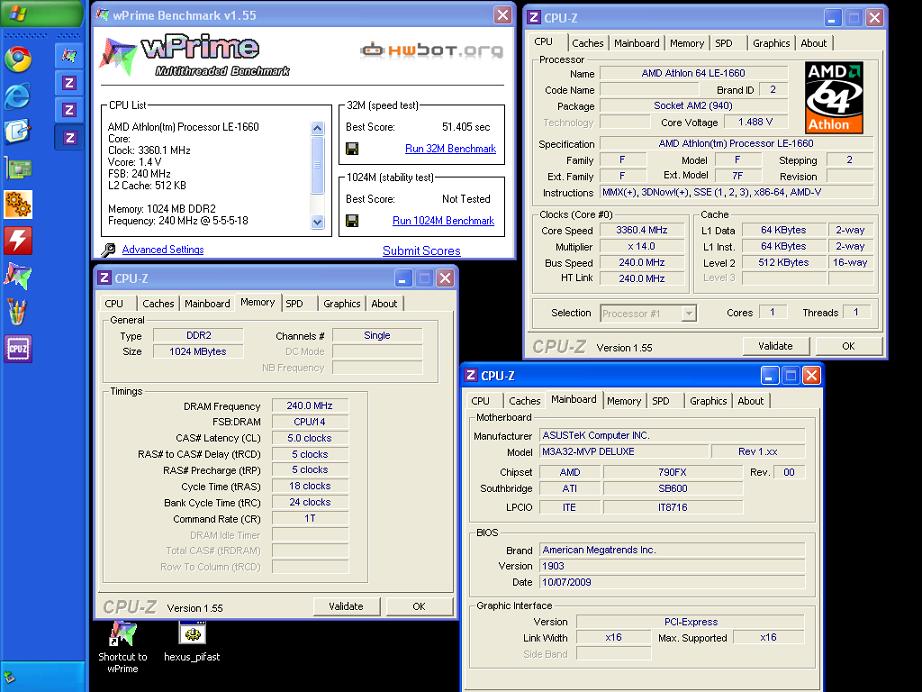Screen dimensions: 922x692
Task: Switch to Mainboard tab in CPU-Z CPU window
Action: click(x=637, y=43)
